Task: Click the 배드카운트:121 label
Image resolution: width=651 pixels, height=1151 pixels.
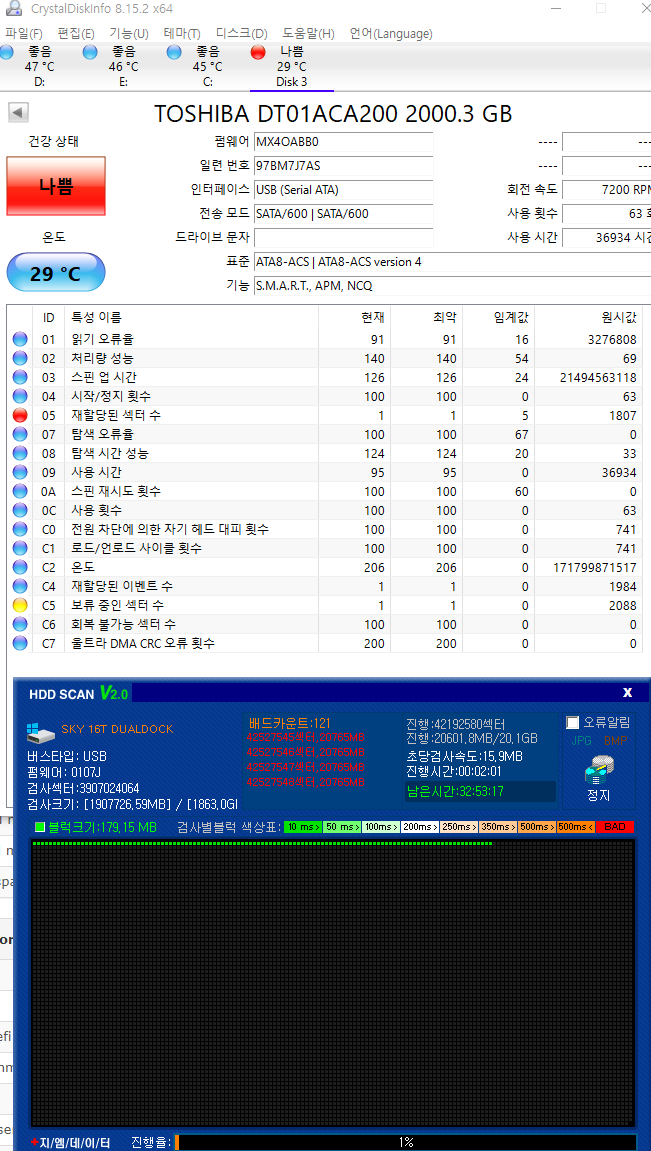Action: [x=290, y=723]
